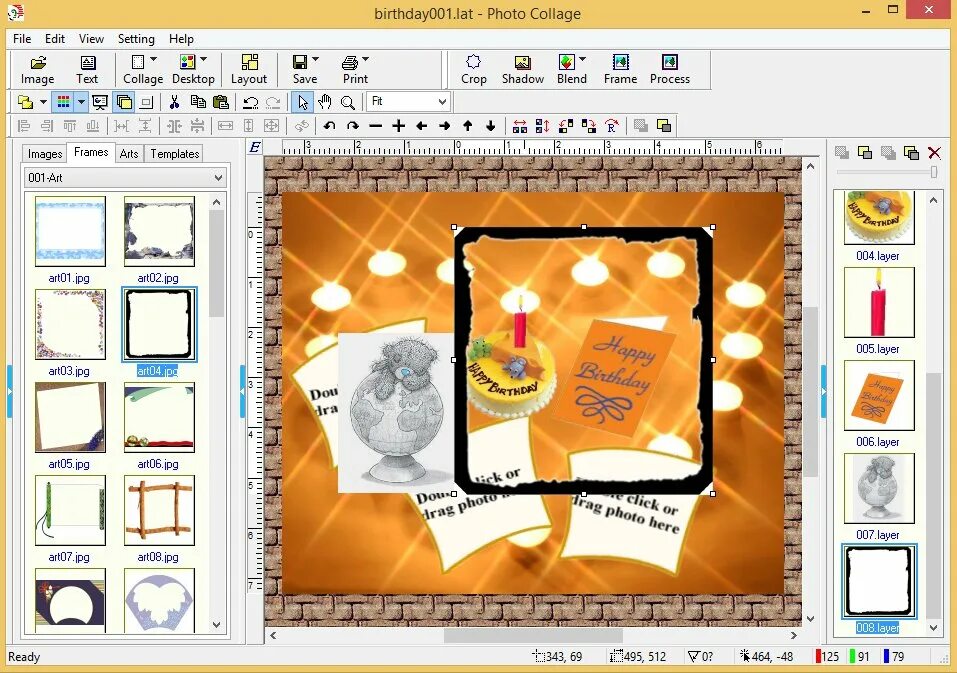Viewport: 957px width, 673px height.
Task: Click the red X delete layer icon
Action: 934,153
